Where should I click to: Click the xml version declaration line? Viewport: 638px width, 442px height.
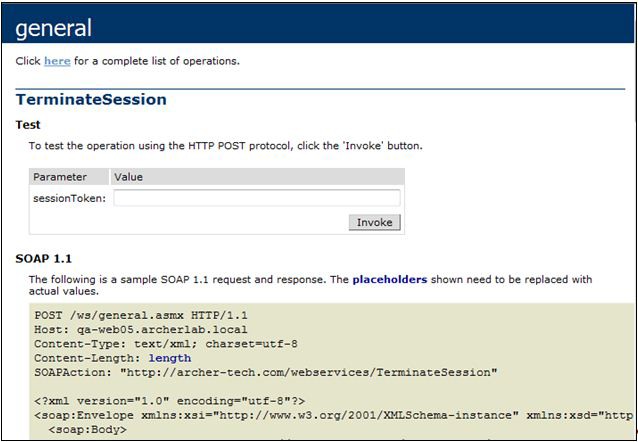(169, 401)
